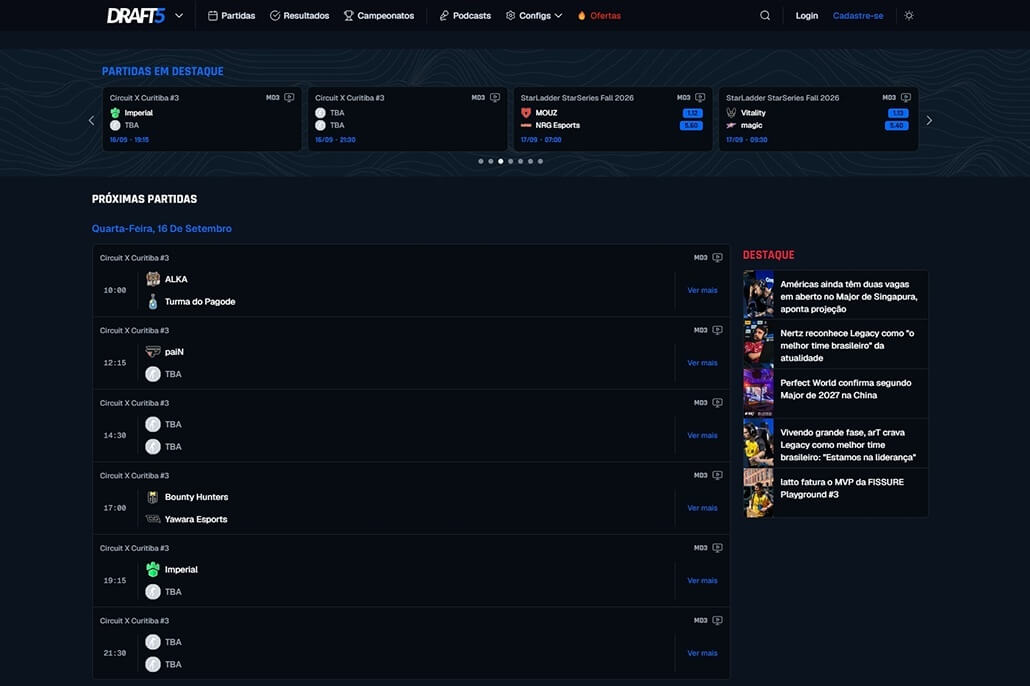Click the Turma do Pagode team logo
This screenshot has height=686, width=1030.
[x=153, y=302]
